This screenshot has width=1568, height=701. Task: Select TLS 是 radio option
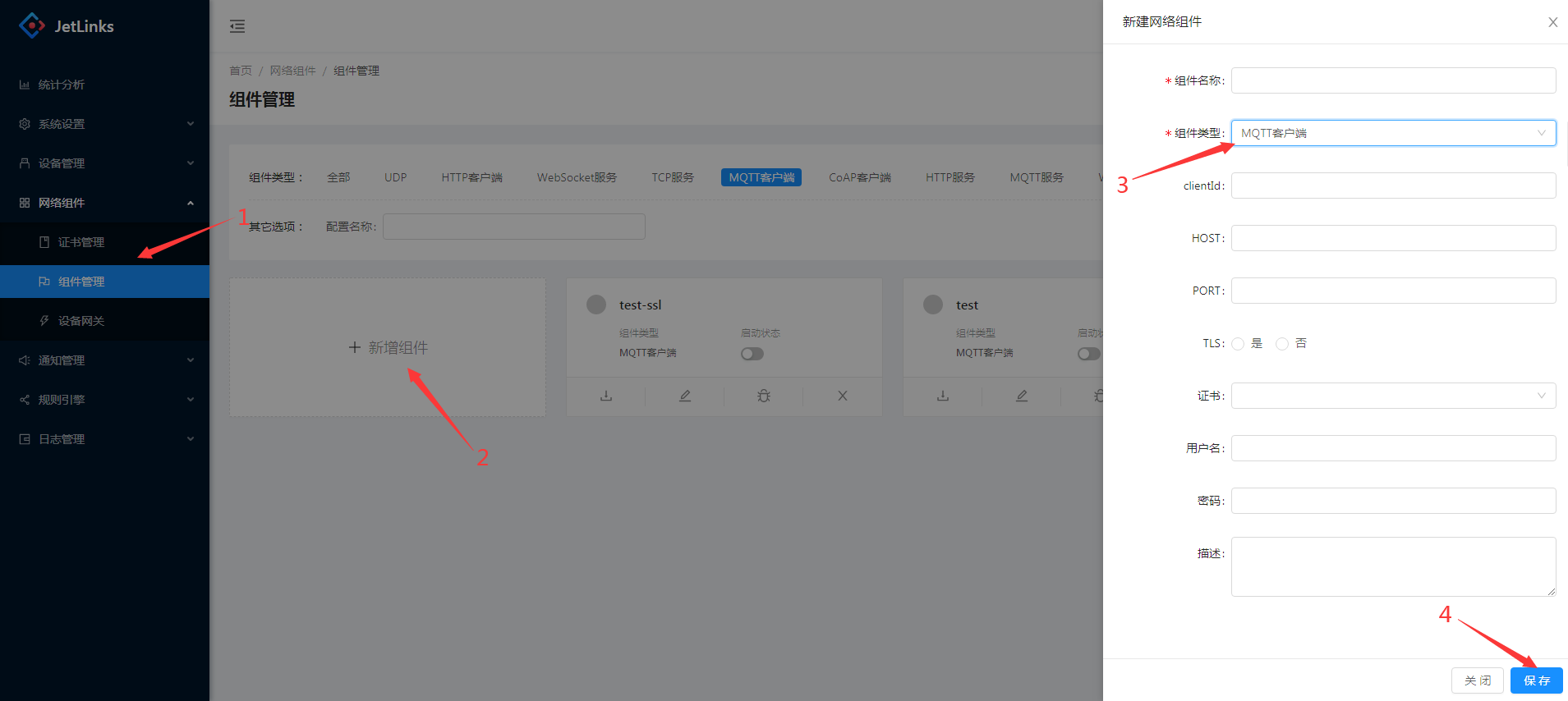coord(1238,344)
